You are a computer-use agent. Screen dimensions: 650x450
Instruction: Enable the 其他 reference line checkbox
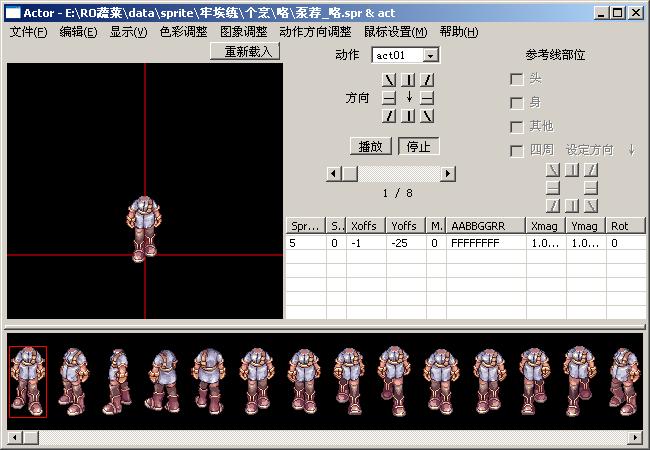coord(517,127)
